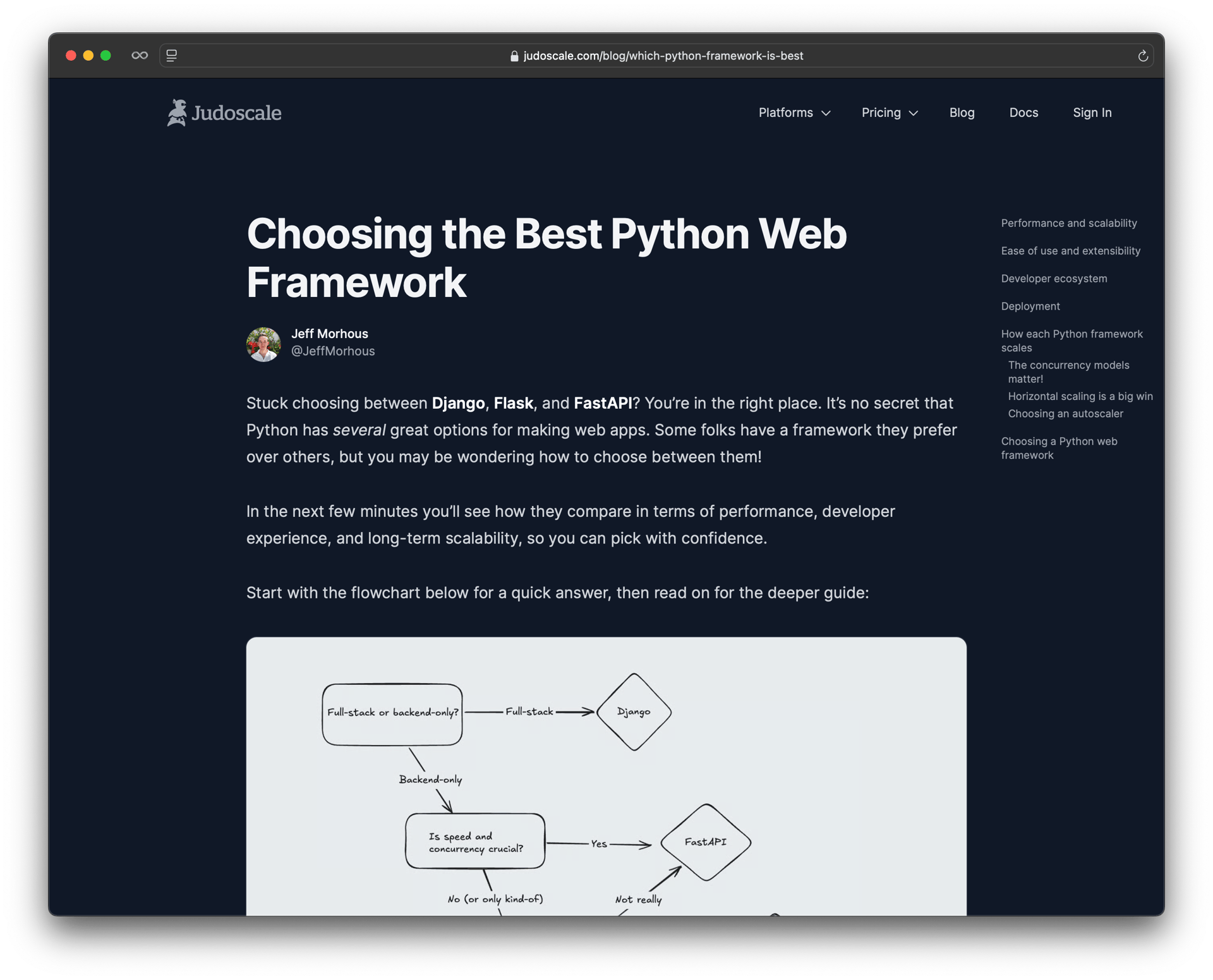Click the speed and concurrency crucial? box
The height and width of the screenshot is (980, 1213).
[475, 841]
